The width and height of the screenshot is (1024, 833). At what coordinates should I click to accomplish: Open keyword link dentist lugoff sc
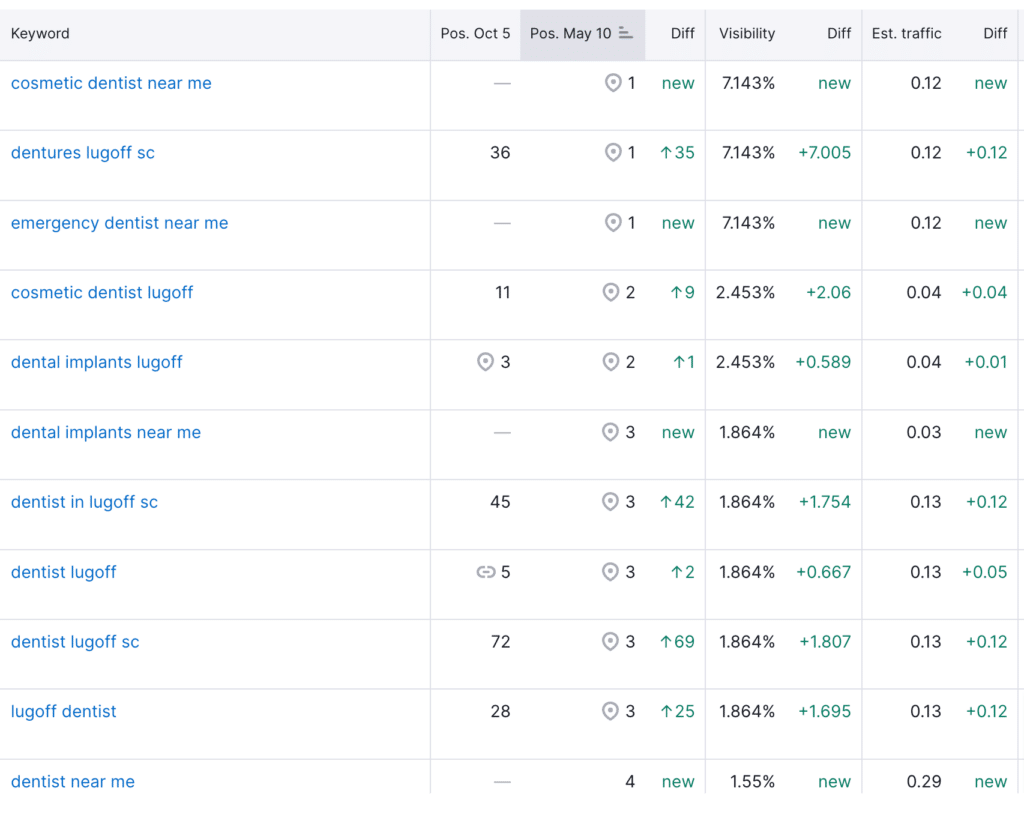(x=75, y=642)
